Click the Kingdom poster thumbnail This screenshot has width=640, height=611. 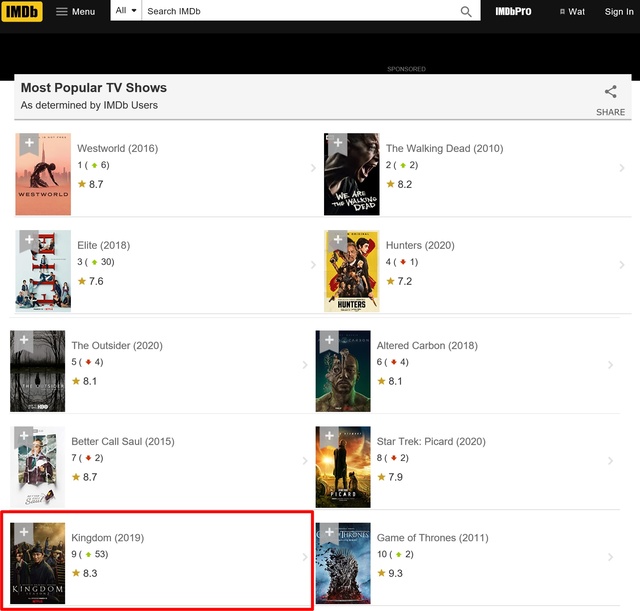[38, 563]
